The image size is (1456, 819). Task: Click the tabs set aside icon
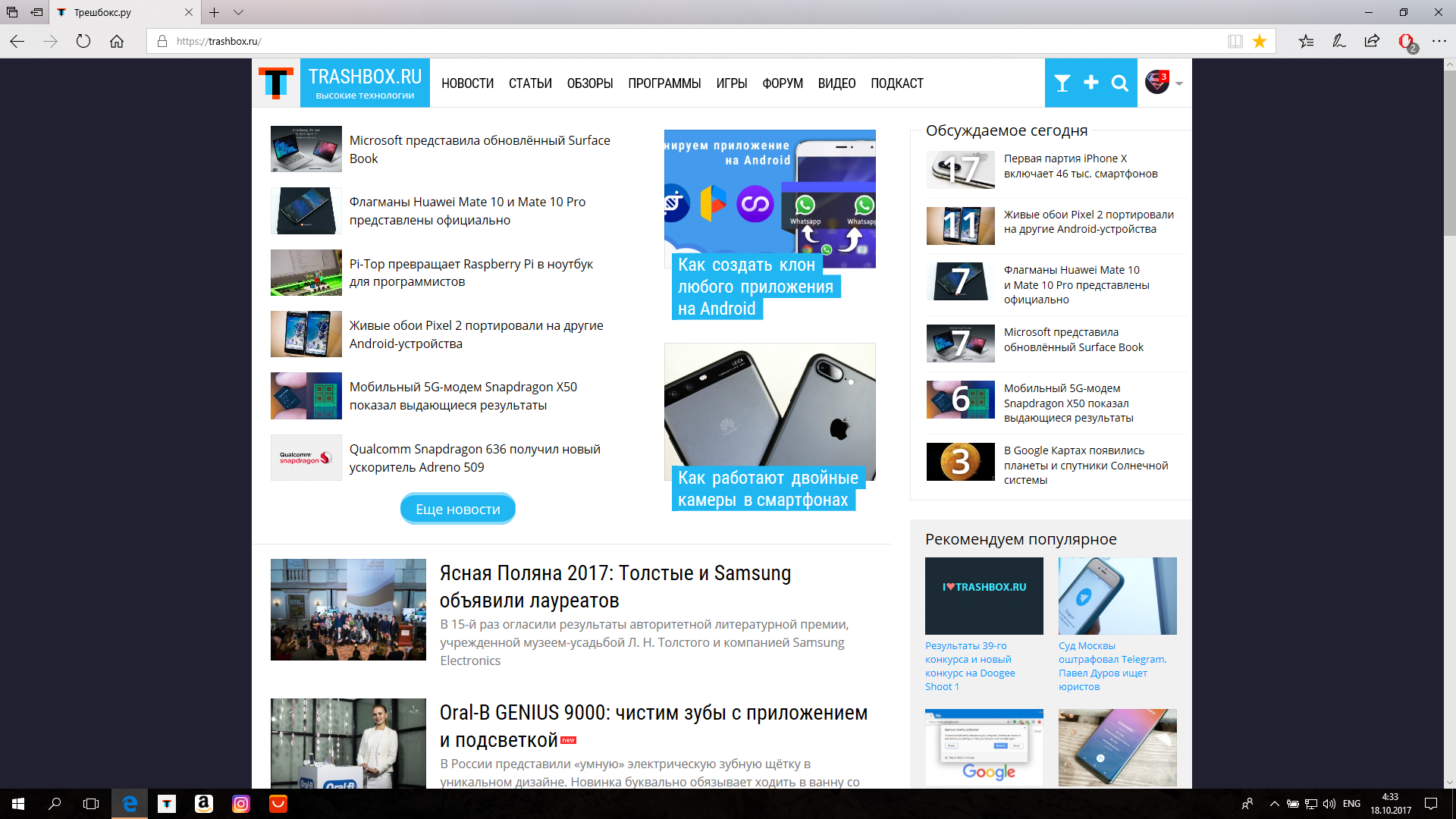pos(12,12)
